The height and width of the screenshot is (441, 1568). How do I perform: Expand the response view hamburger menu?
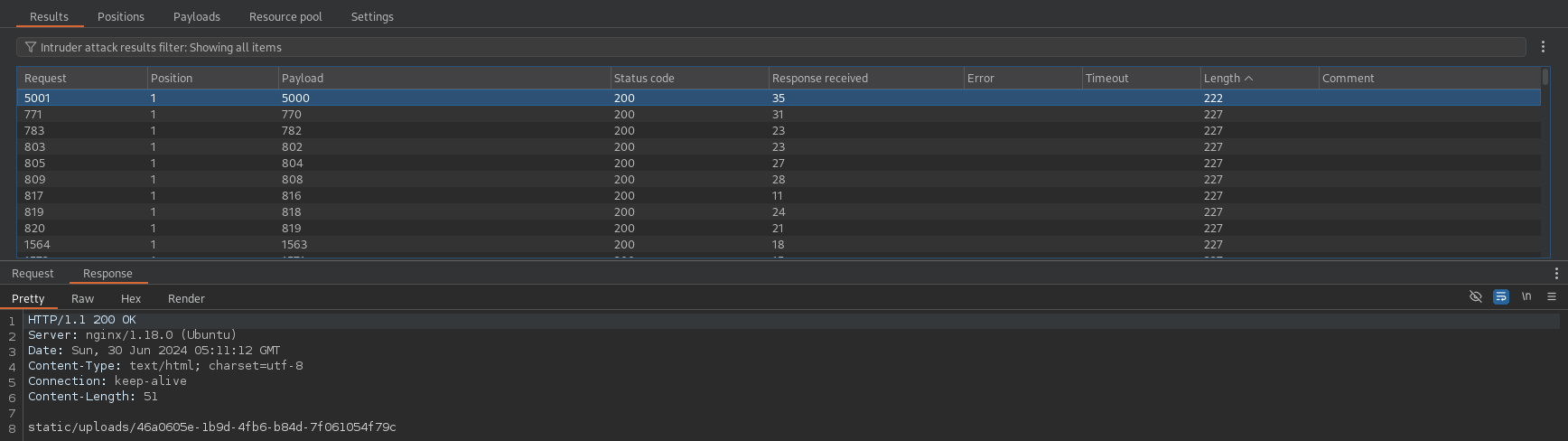(x=1552, y=296)
